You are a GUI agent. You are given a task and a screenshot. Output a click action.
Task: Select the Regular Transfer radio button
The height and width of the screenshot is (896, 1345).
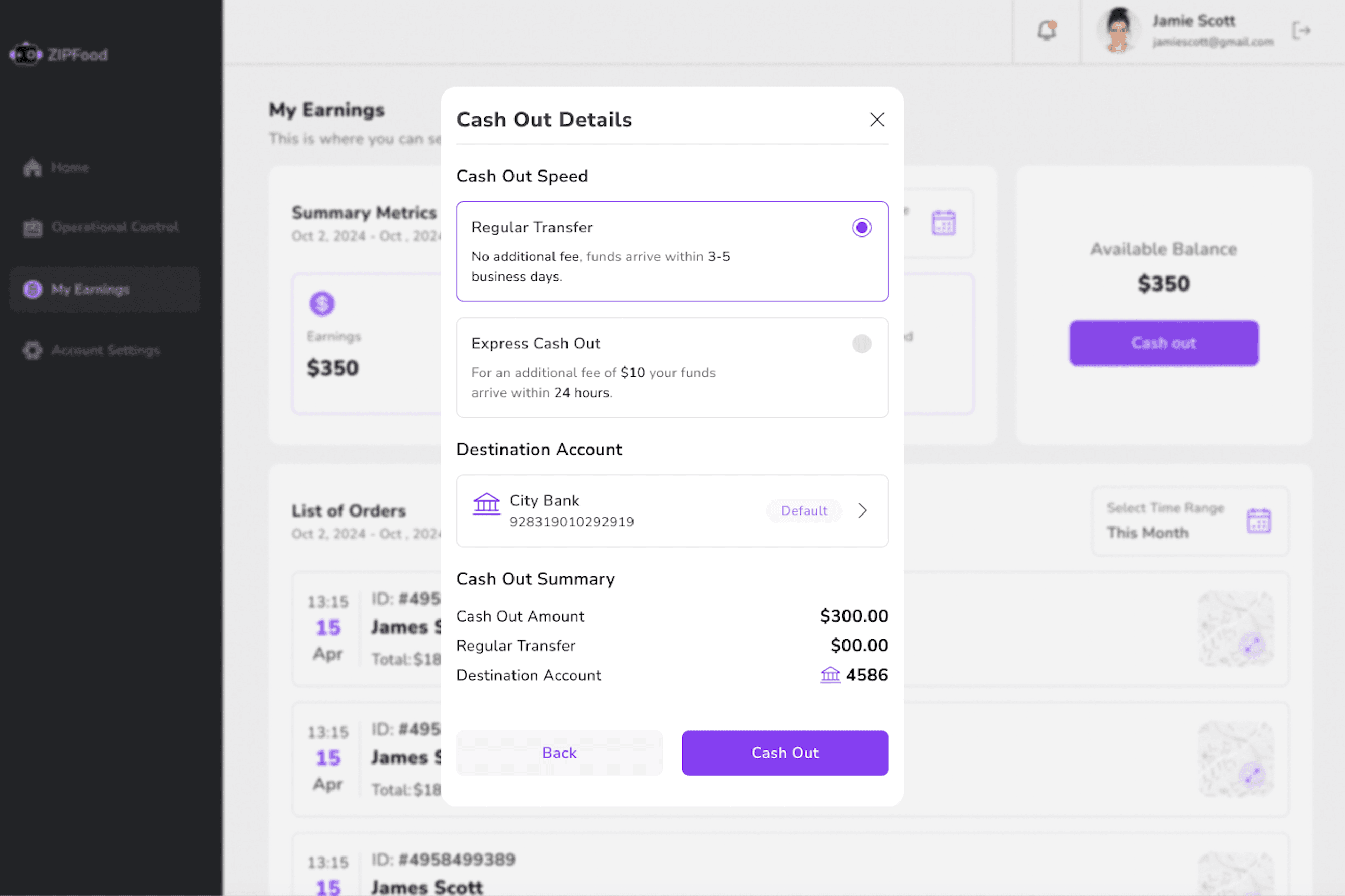tap(861, 228)
